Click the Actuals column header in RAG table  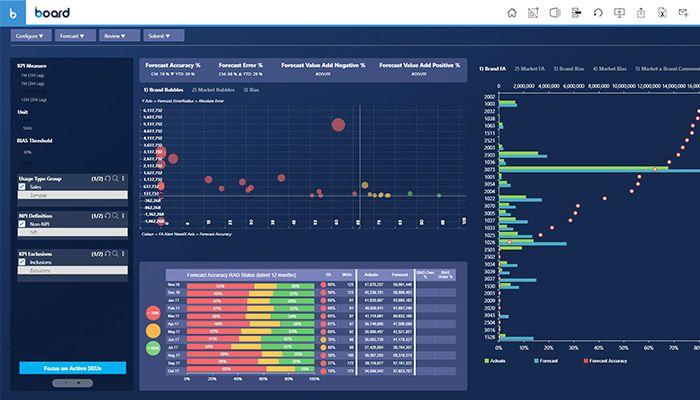tap(371, 275)
